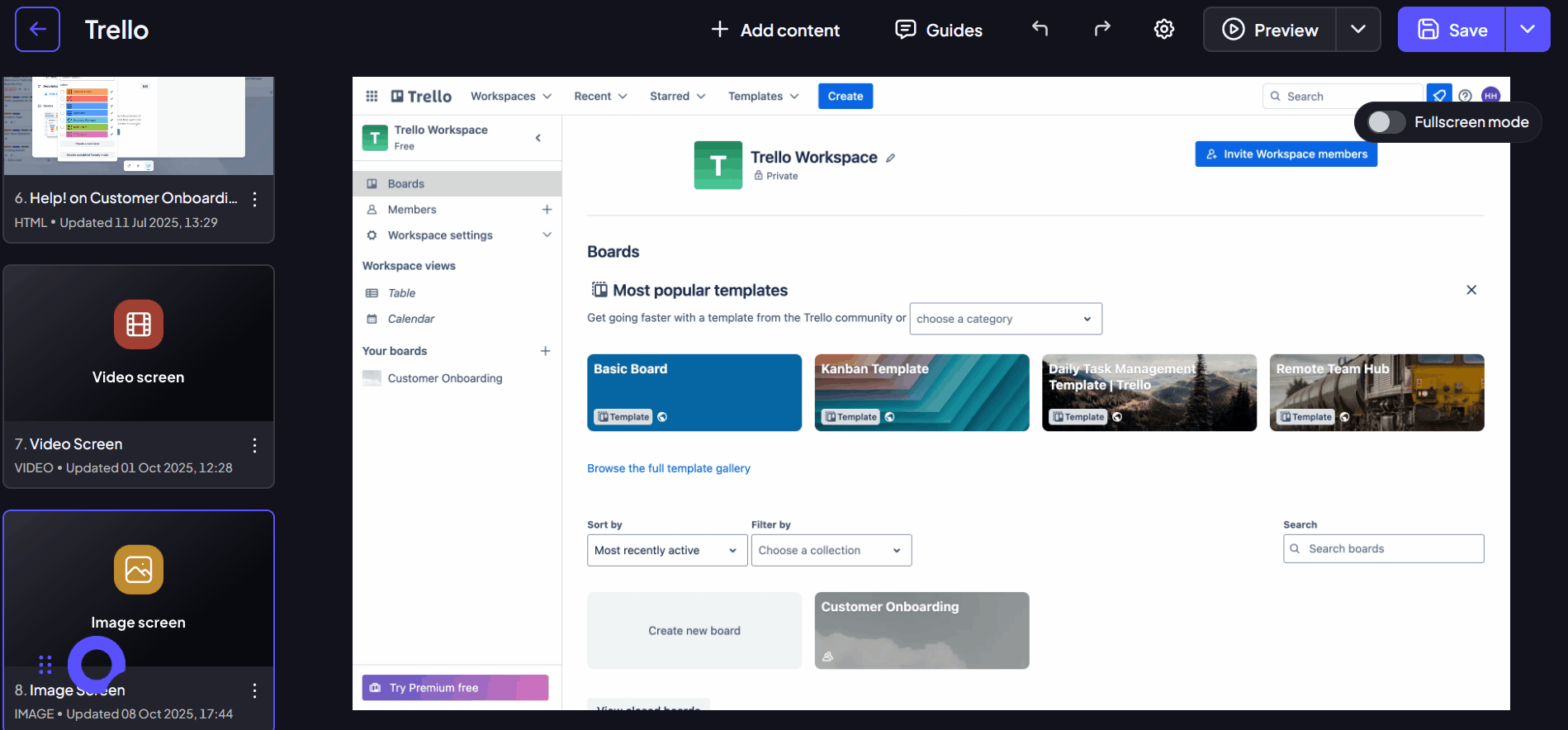
Task: Click the Preview button
Action: point(1270,30)
